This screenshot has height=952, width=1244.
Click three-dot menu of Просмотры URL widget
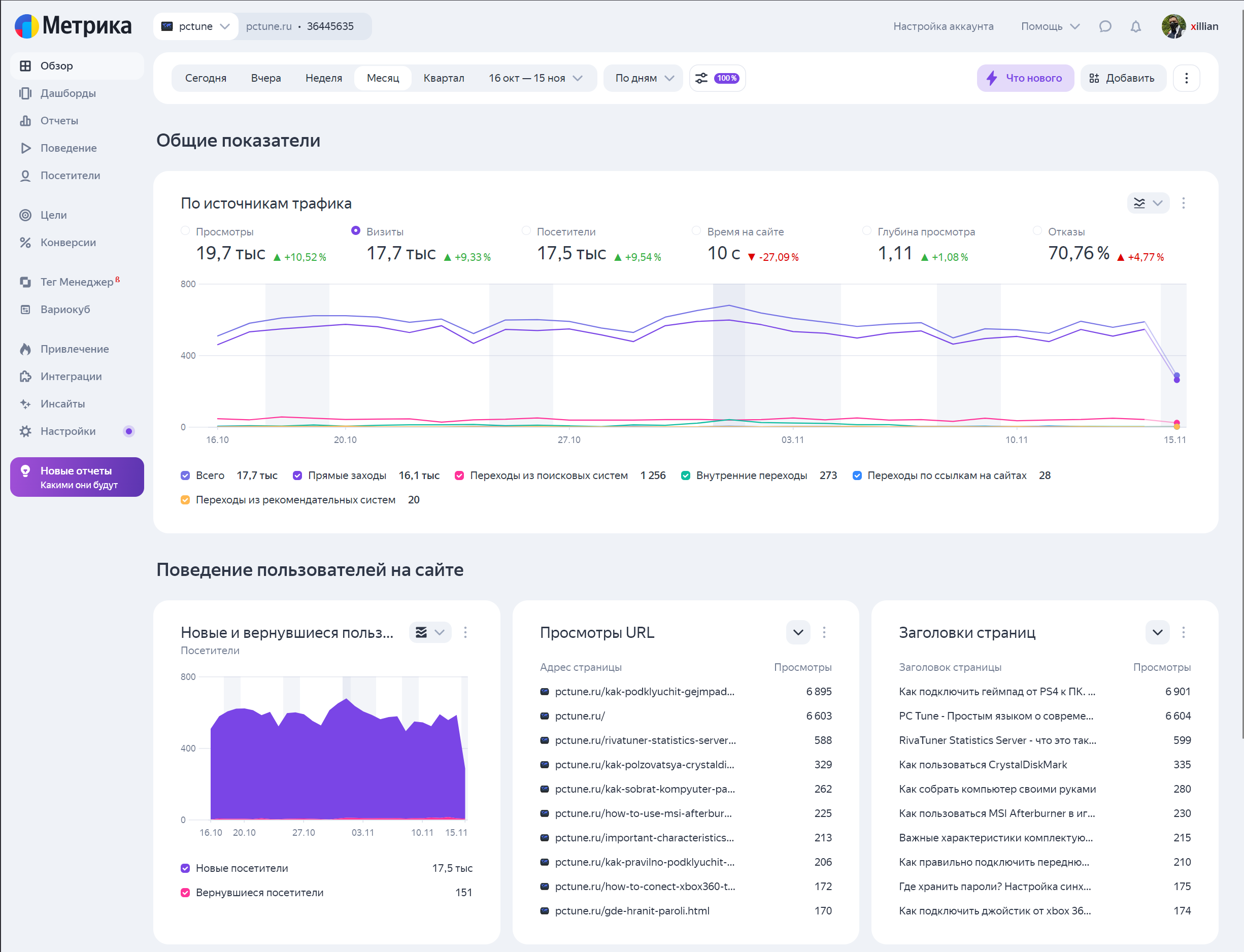click(824, 632)
